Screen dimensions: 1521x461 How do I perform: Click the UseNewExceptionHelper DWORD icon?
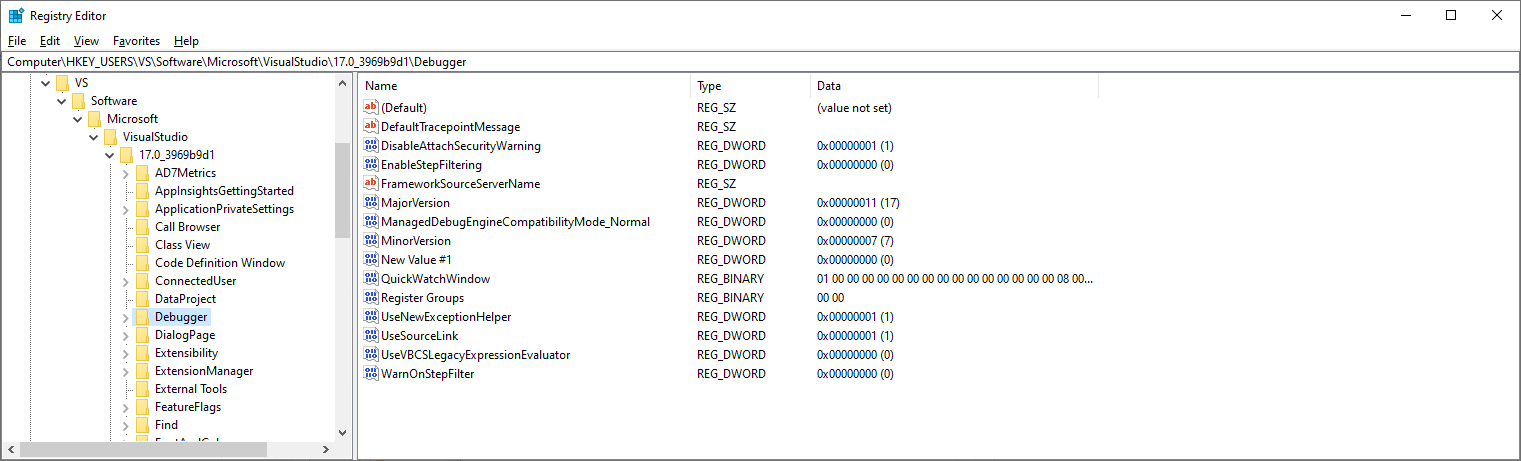point(371,316)
